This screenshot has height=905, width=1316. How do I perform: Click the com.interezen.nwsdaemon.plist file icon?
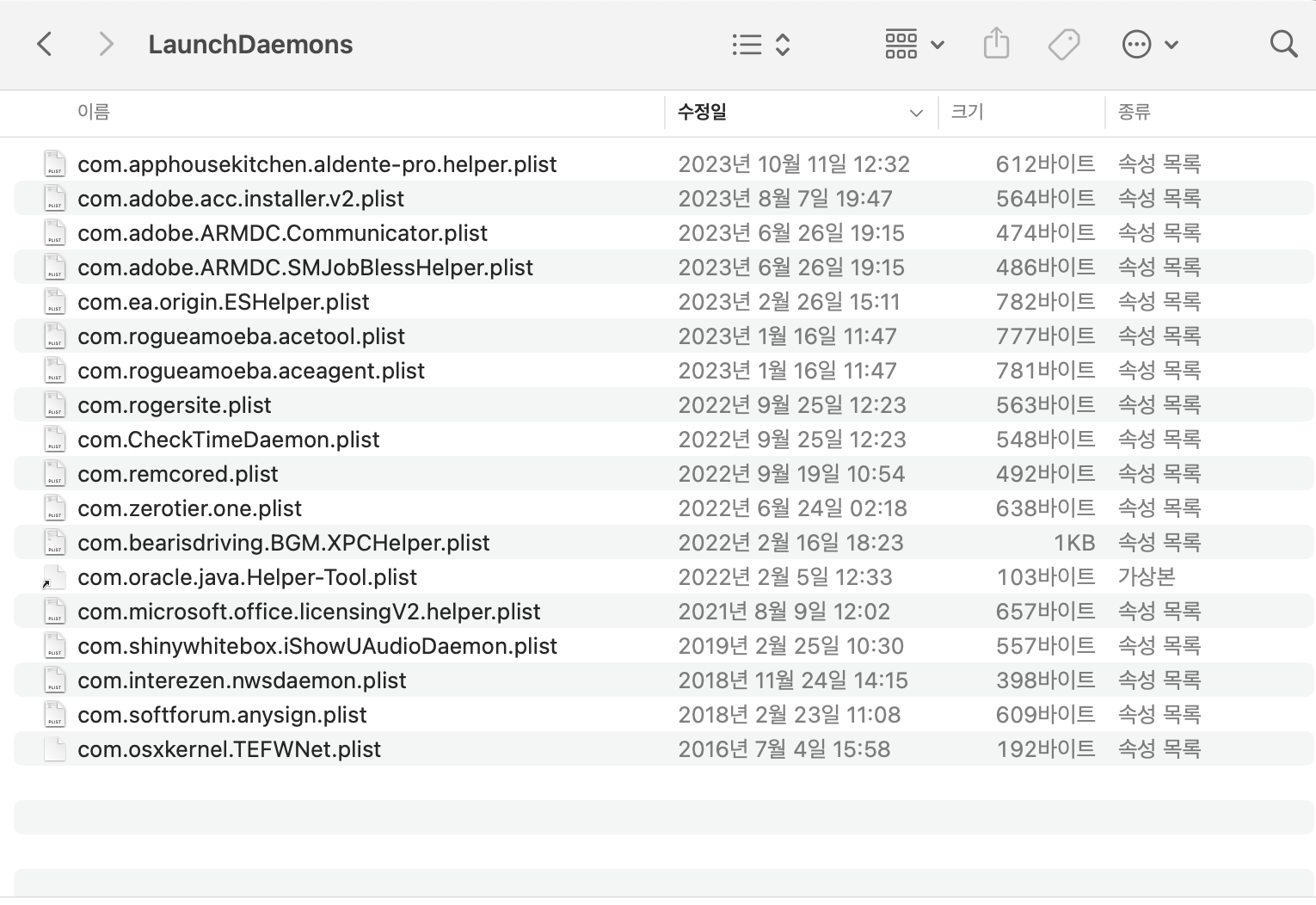(x=55, y=680)
